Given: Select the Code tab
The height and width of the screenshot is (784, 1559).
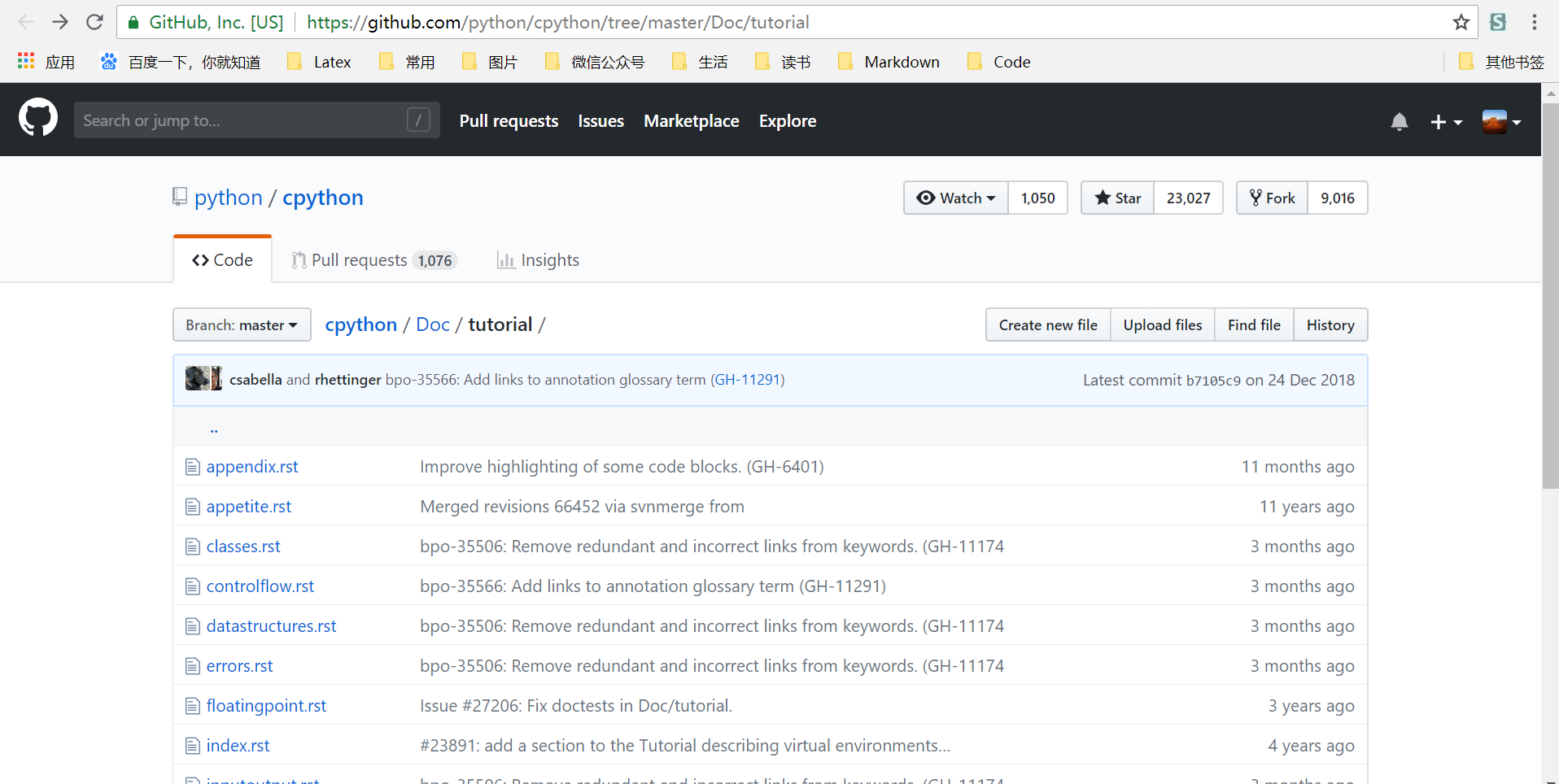Looking at the screenshot, I should [x=222, y=260].
